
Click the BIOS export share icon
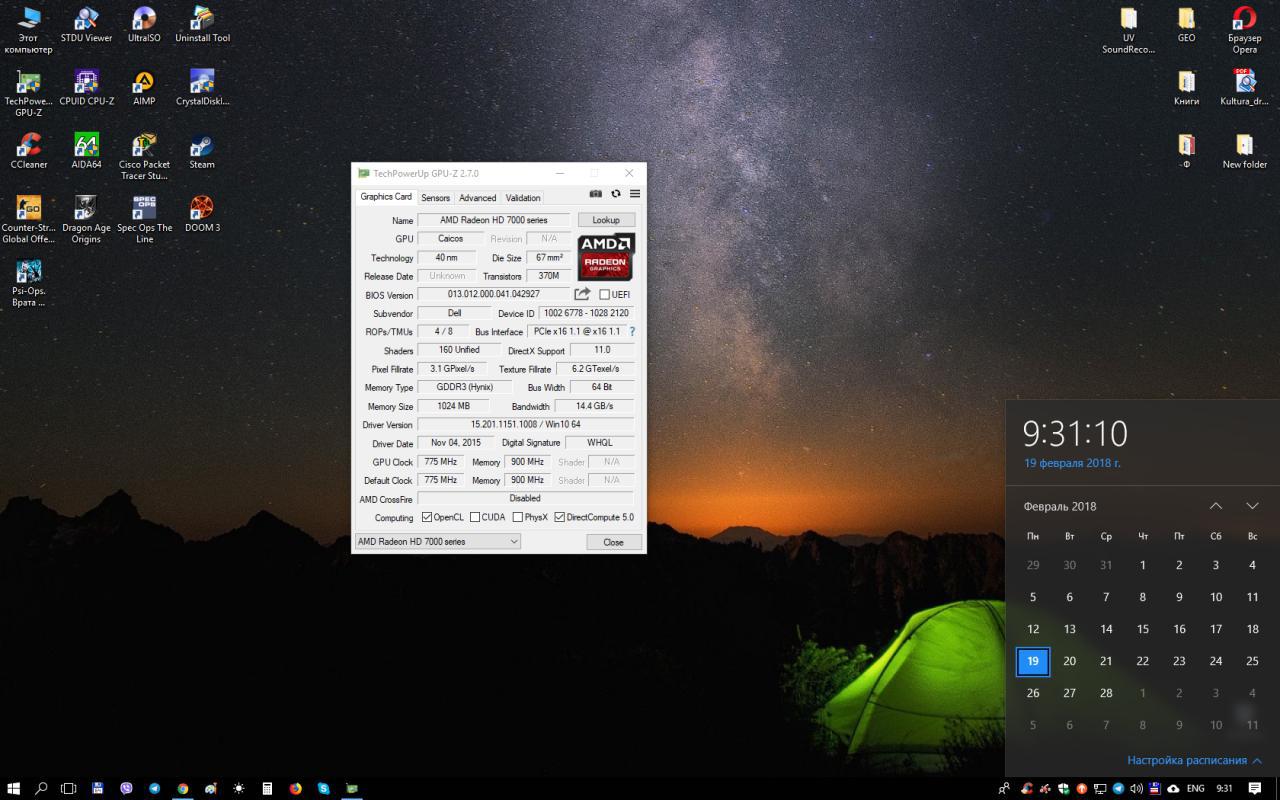[x=582, y=294]
